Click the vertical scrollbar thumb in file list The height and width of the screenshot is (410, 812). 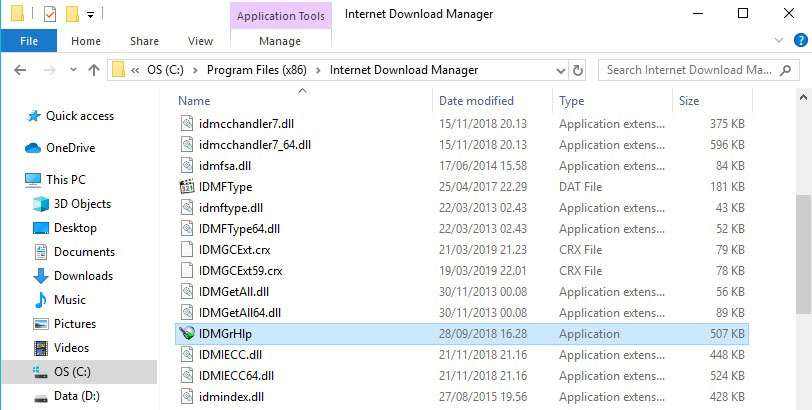[804, 254]
